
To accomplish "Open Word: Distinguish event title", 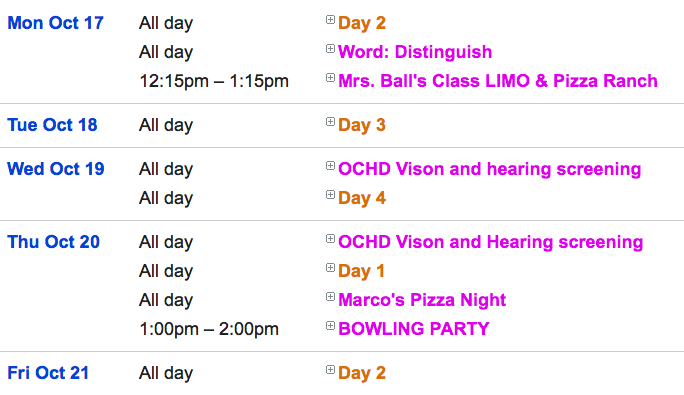I will click(415, 52).
